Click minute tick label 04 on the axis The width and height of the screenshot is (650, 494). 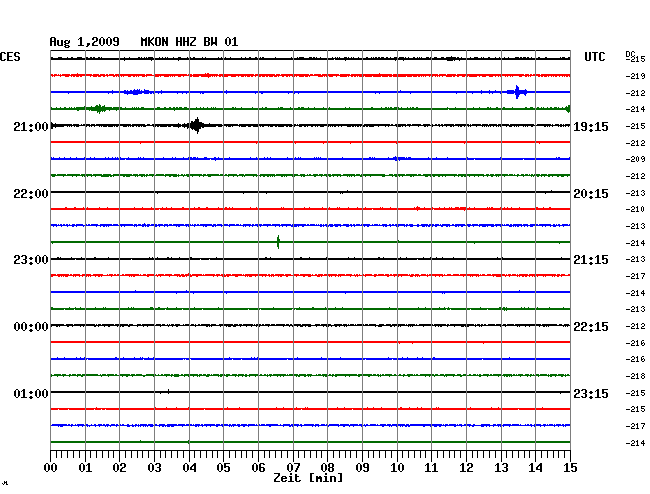click(x=189, y=467)
